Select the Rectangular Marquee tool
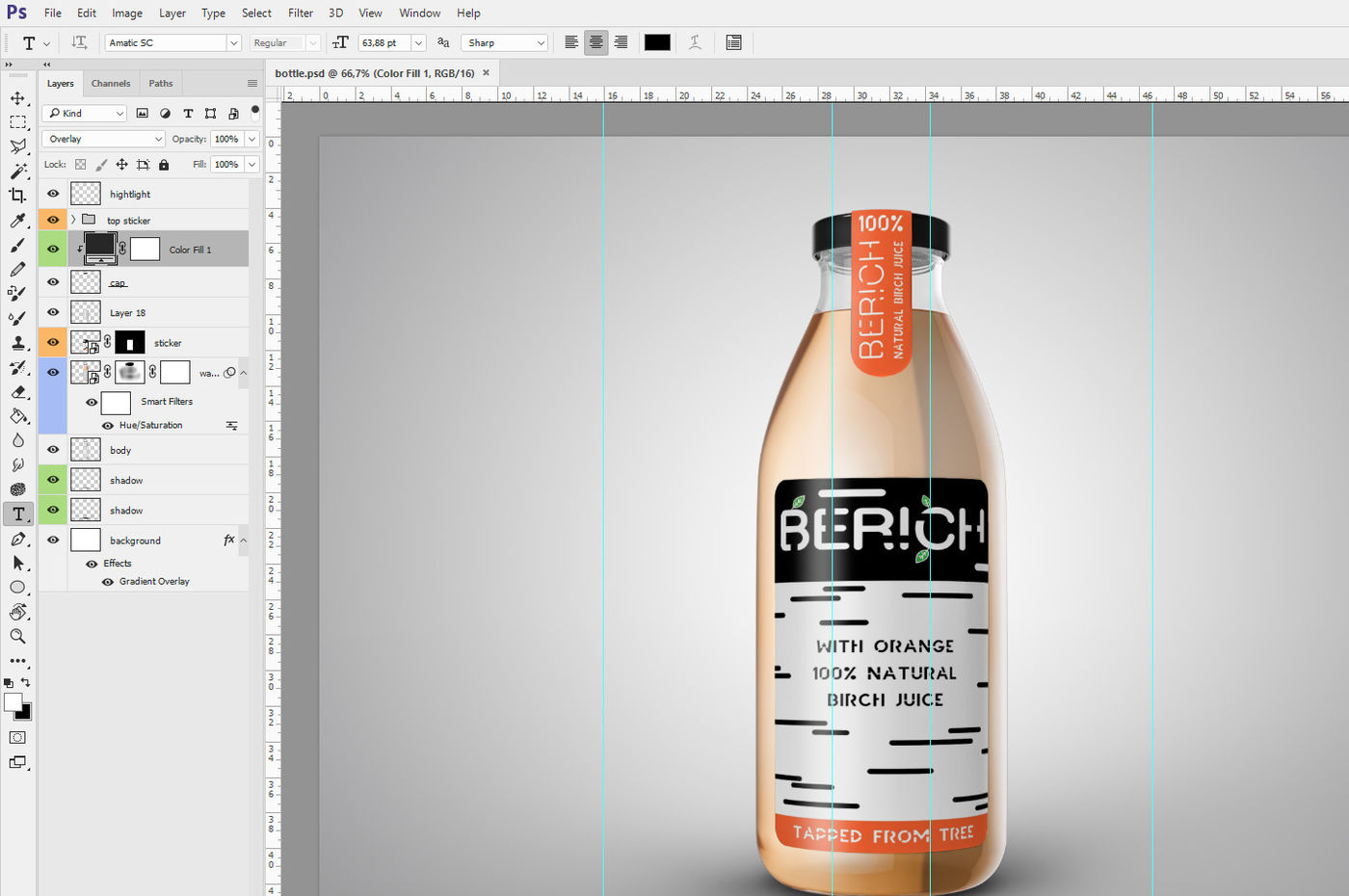This screenshot has height=896, width=1349. [17, 122]
